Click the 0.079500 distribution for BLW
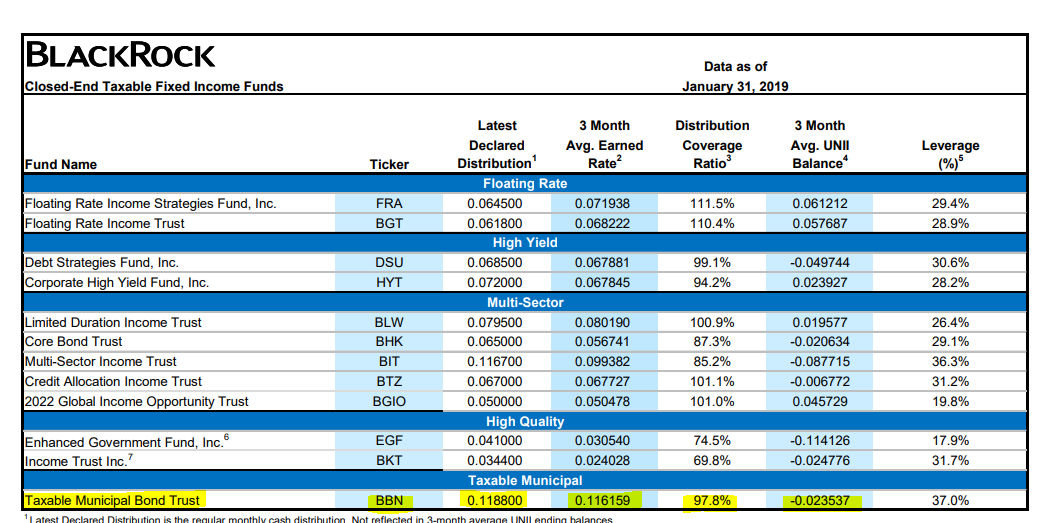Screen dimensions: 1049x523 click(495, 322)
